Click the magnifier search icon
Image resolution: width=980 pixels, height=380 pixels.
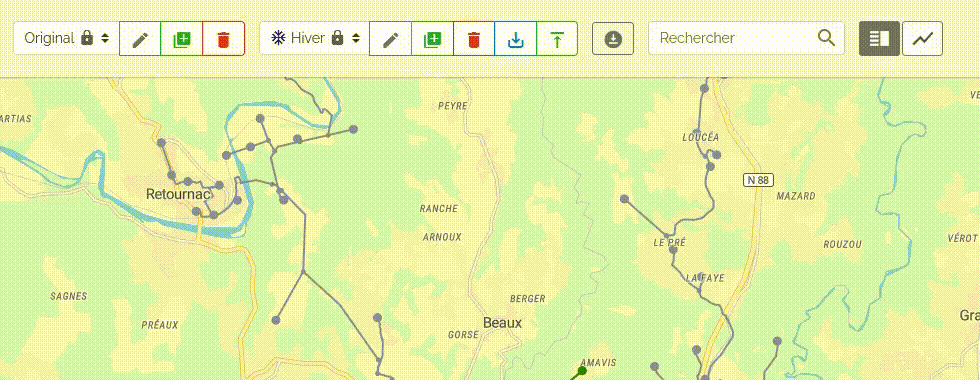[826, 38]
